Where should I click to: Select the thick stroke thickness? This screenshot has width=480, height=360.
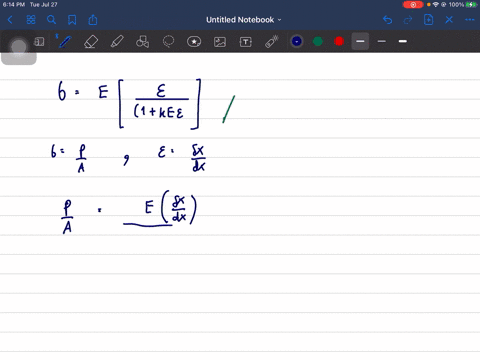[x=403, y=41]
